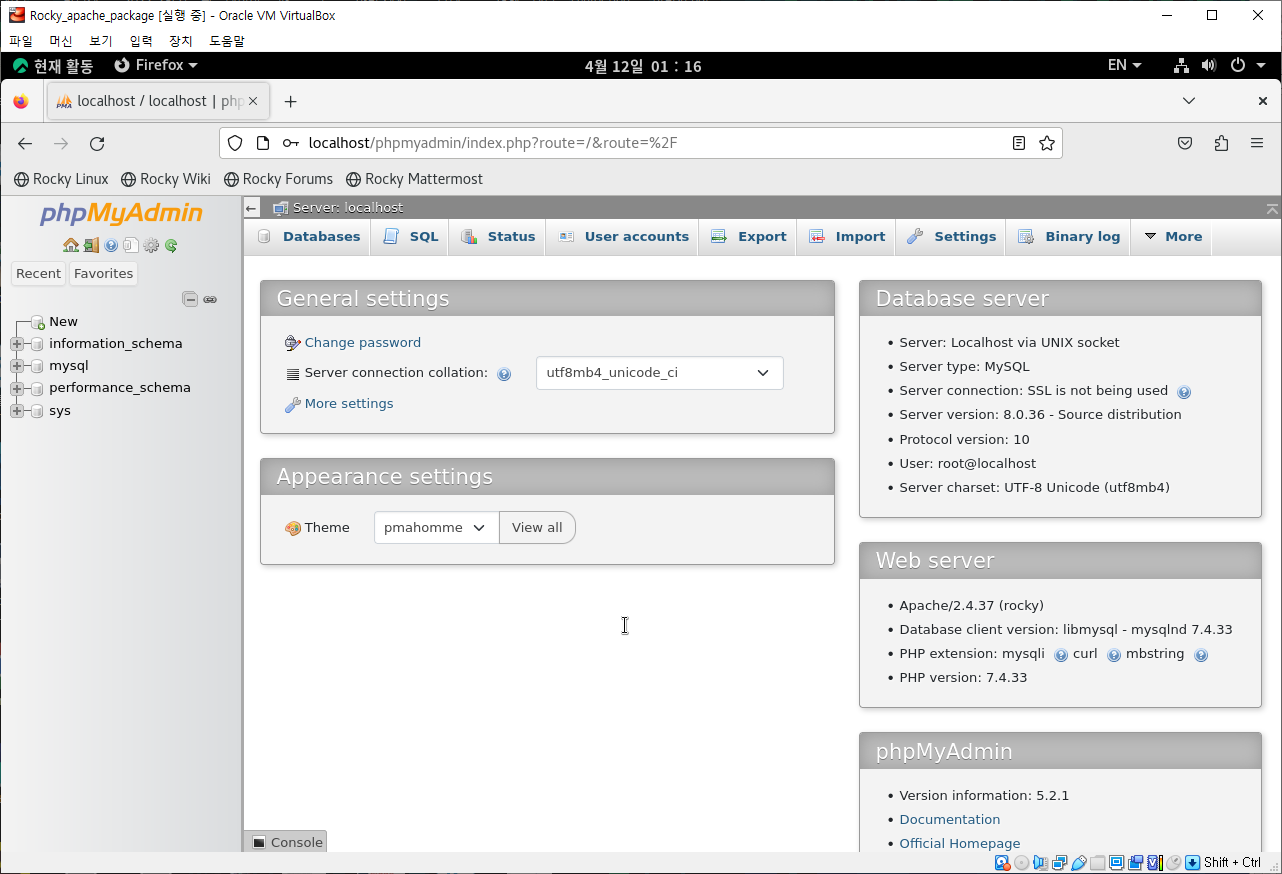Click help icon after mbstring extension
The image size is (1282, 874).
click(x=1201, y=655)
